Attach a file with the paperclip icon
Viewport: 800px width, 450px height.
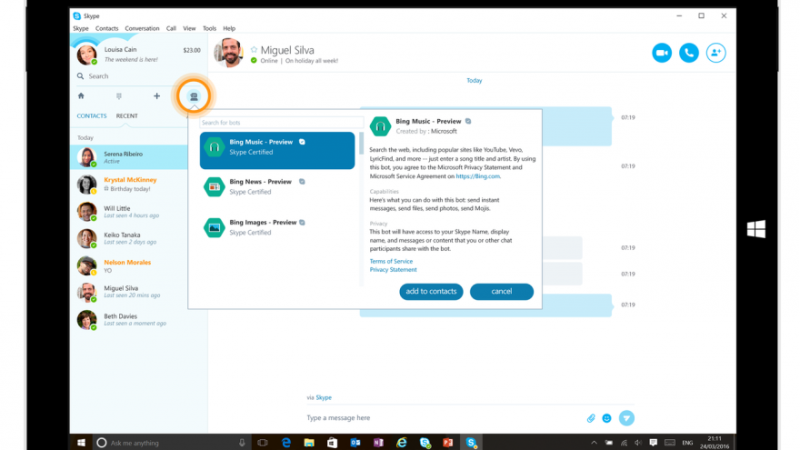pyautogui.click(x=591, y=417)
